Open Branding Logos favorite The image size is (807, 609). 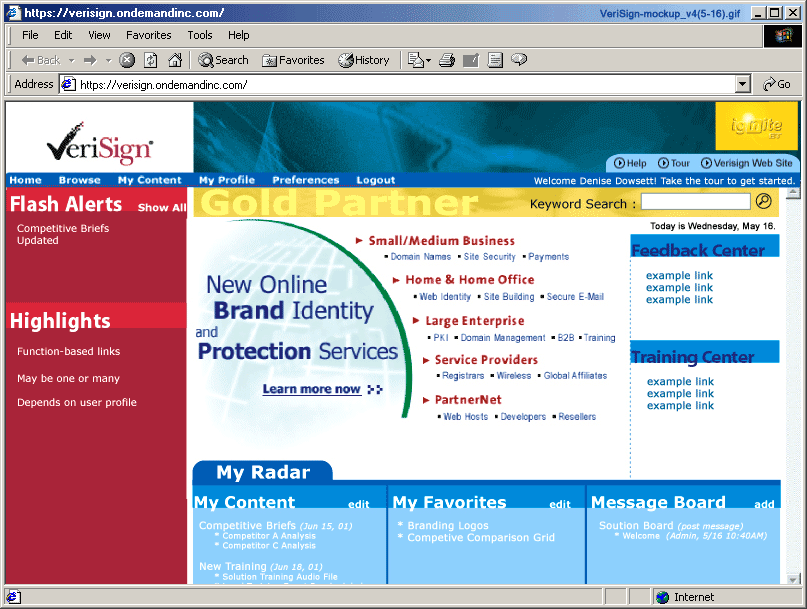tap(448, 526)
